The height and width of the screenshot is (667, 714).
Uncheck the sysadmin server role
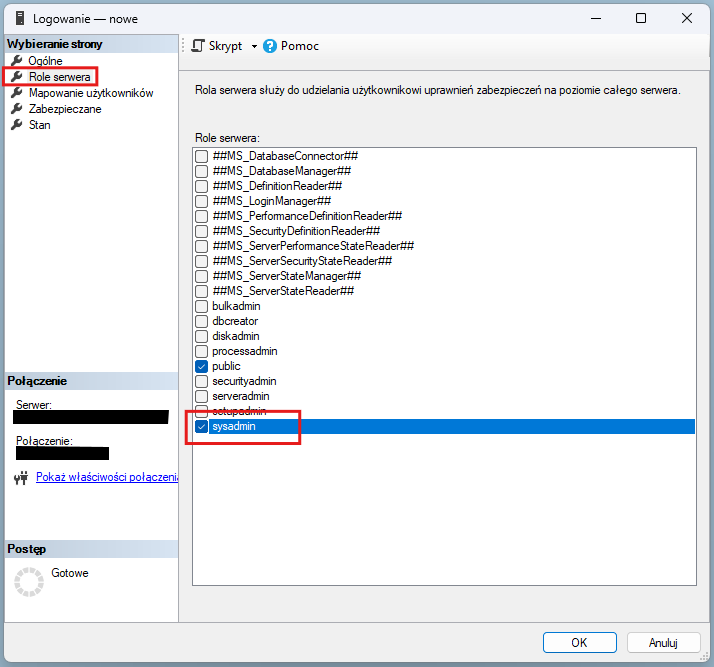[202, 427]
